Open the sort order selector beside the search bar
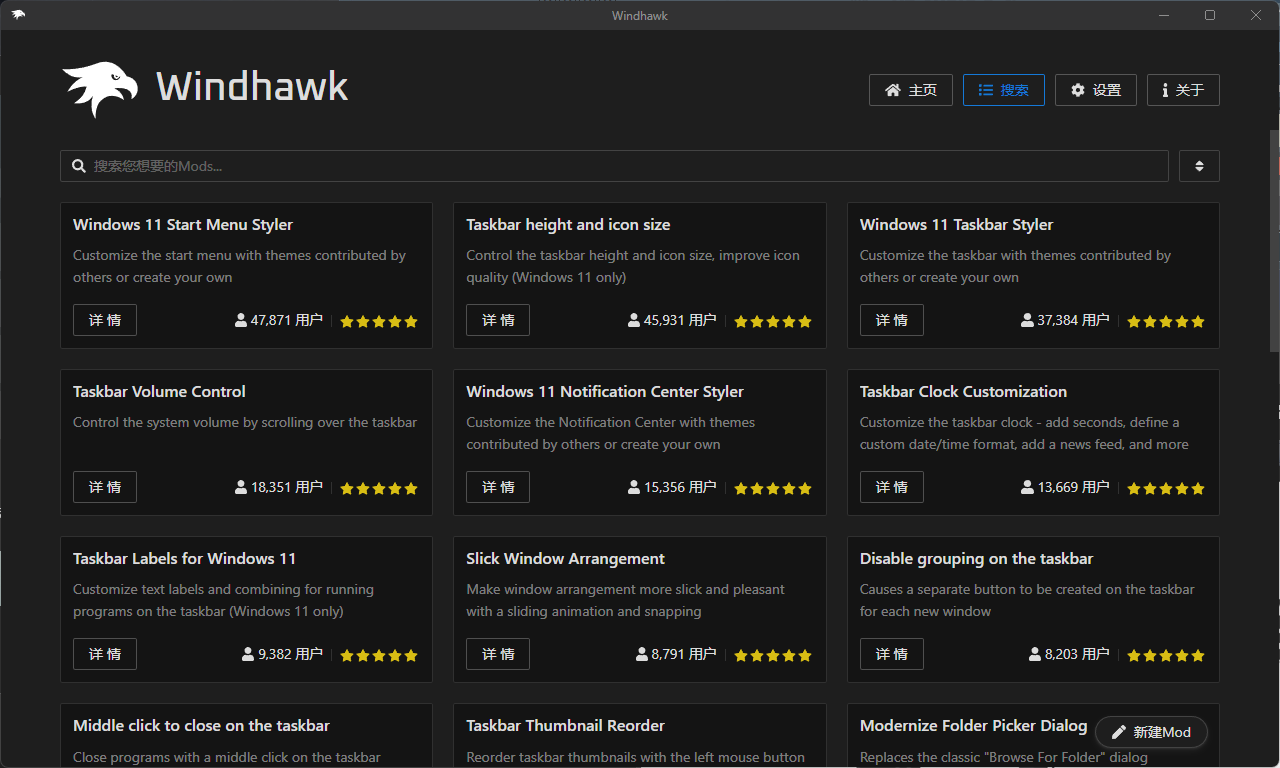The height and width of the screenshot is (768, 1280). point(1199,165)
